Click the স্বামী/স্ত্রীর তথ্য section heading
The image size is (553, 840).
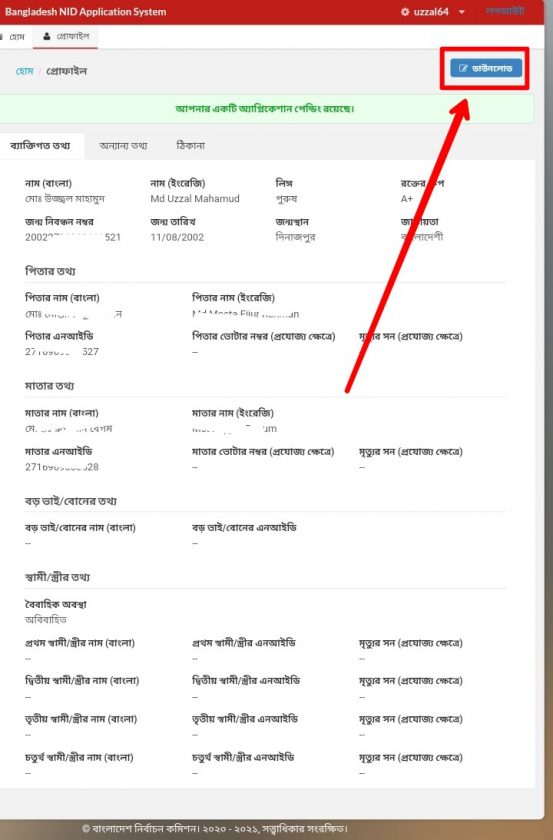[x=58, y=577]
